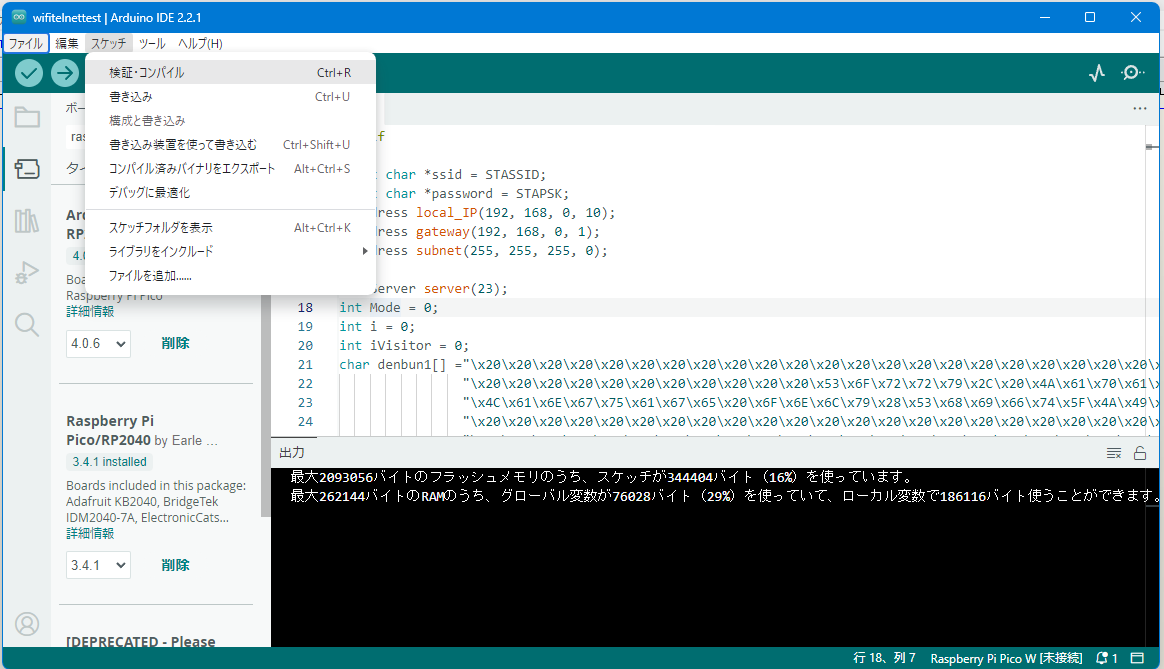This screenshot has height=669, width=1164.
Task: Select スケッチフォルダを表示
Action: coord(230,227)
